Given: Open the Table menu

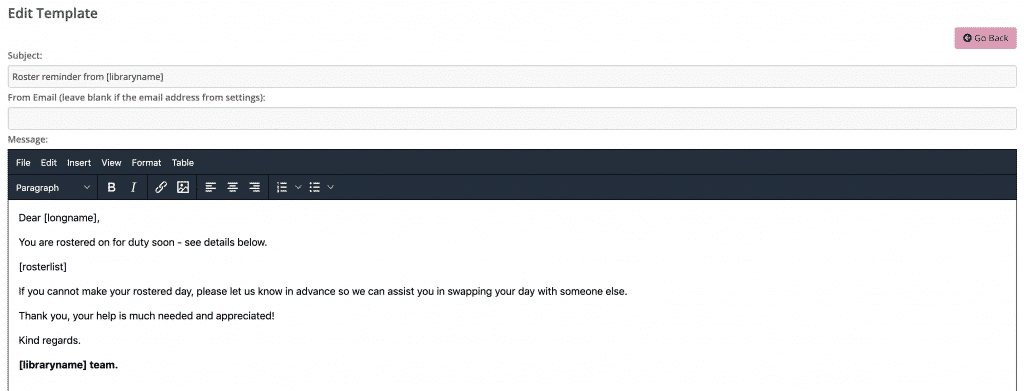Looking at the screenshot, I should point(183,163).
